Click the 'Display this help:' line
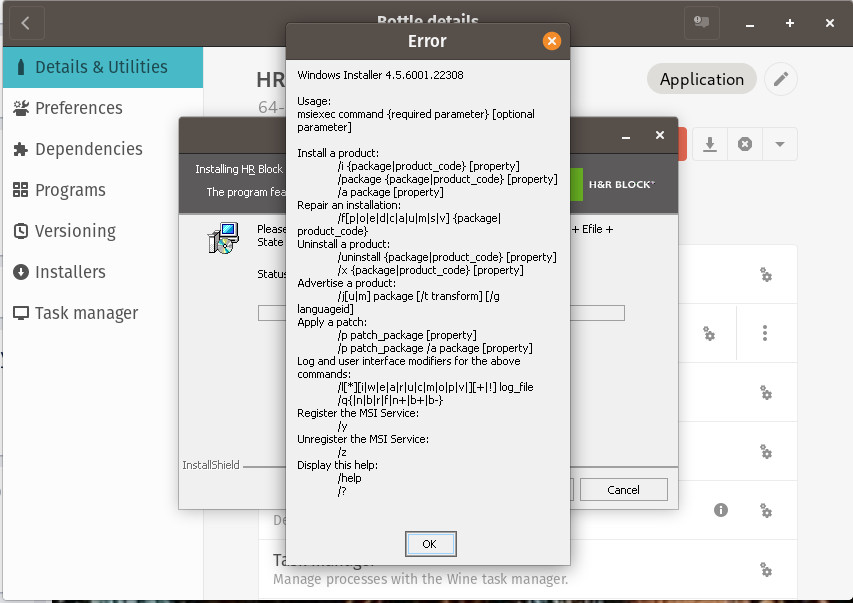 tap(337, 465)
